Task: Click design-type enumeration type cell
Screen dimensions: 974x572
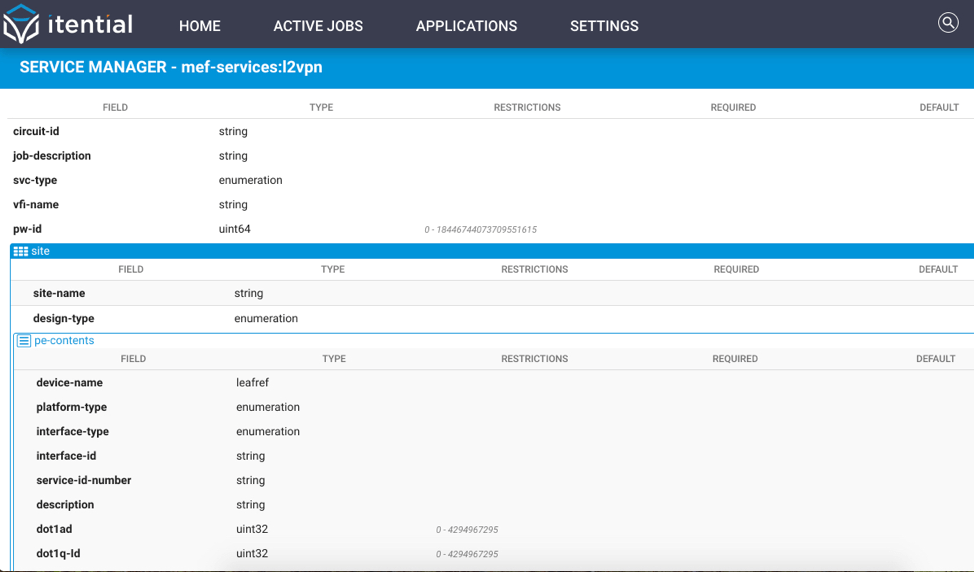Action: tap(266, 319)
